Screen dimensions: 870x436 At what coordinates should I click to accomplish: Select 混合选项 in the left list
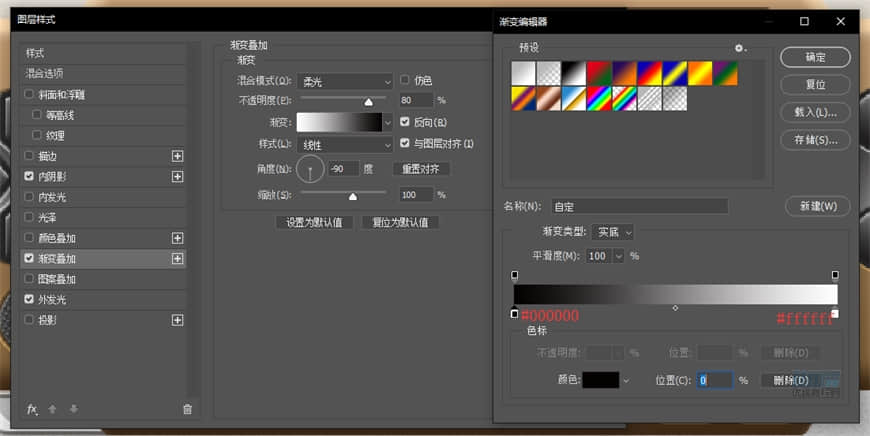[103, 73]
